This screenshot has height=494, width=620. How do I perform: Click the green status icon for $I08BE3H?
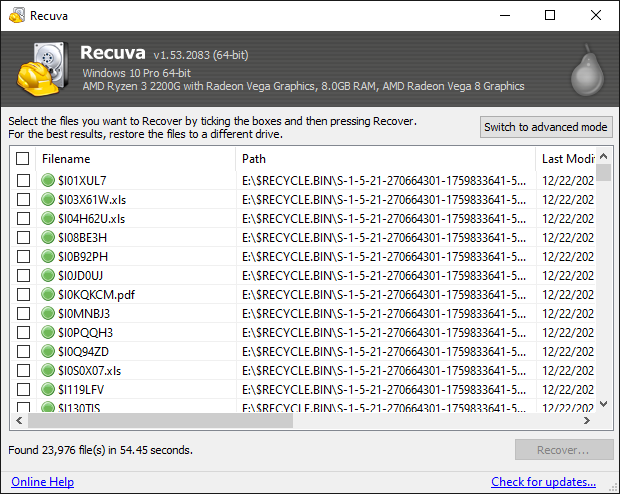click(48, 237)
